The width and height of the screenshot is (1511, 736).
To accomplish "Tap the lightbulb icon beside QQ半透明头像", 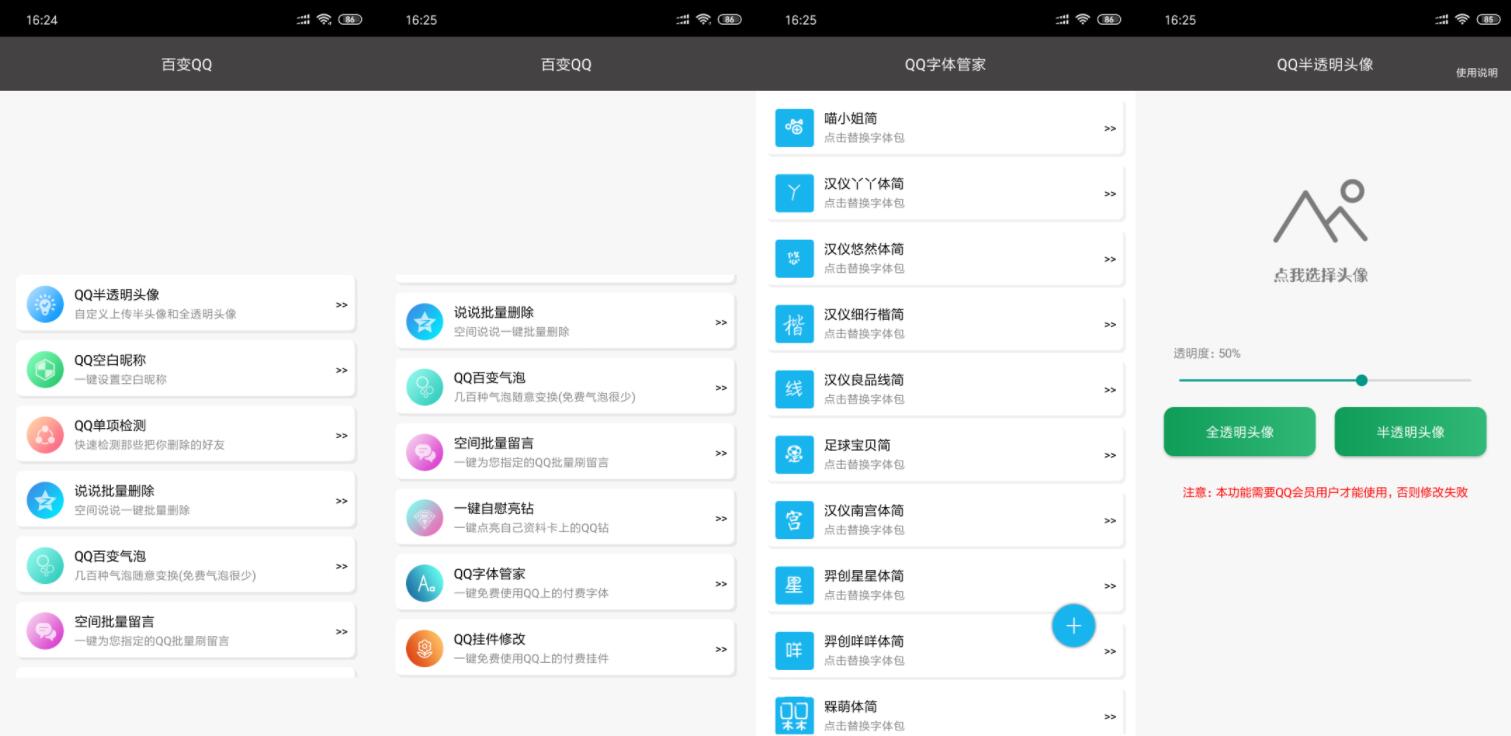I will (45, 304).
